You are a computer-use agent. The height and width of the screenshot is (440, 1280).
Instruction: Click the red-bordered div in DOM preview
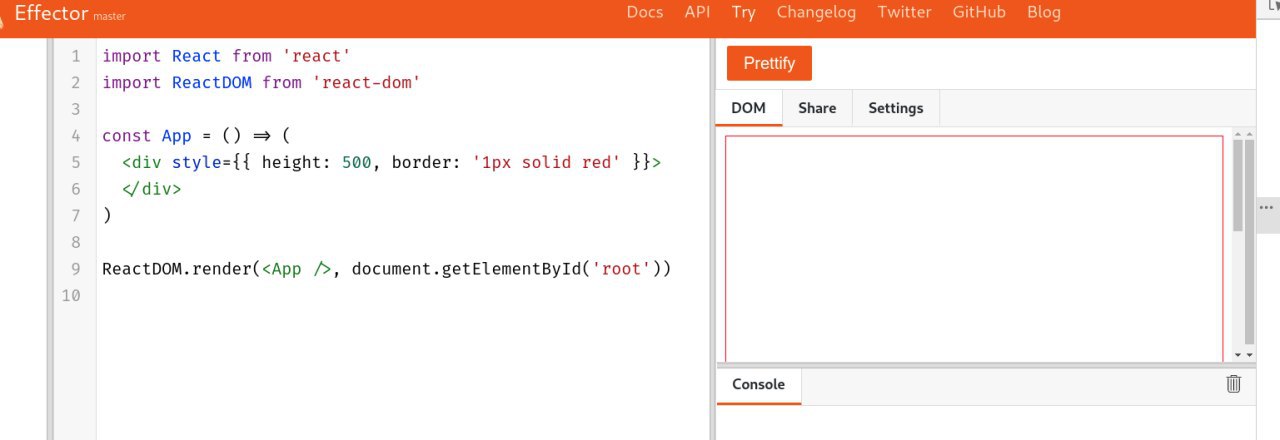click(974, 248)
